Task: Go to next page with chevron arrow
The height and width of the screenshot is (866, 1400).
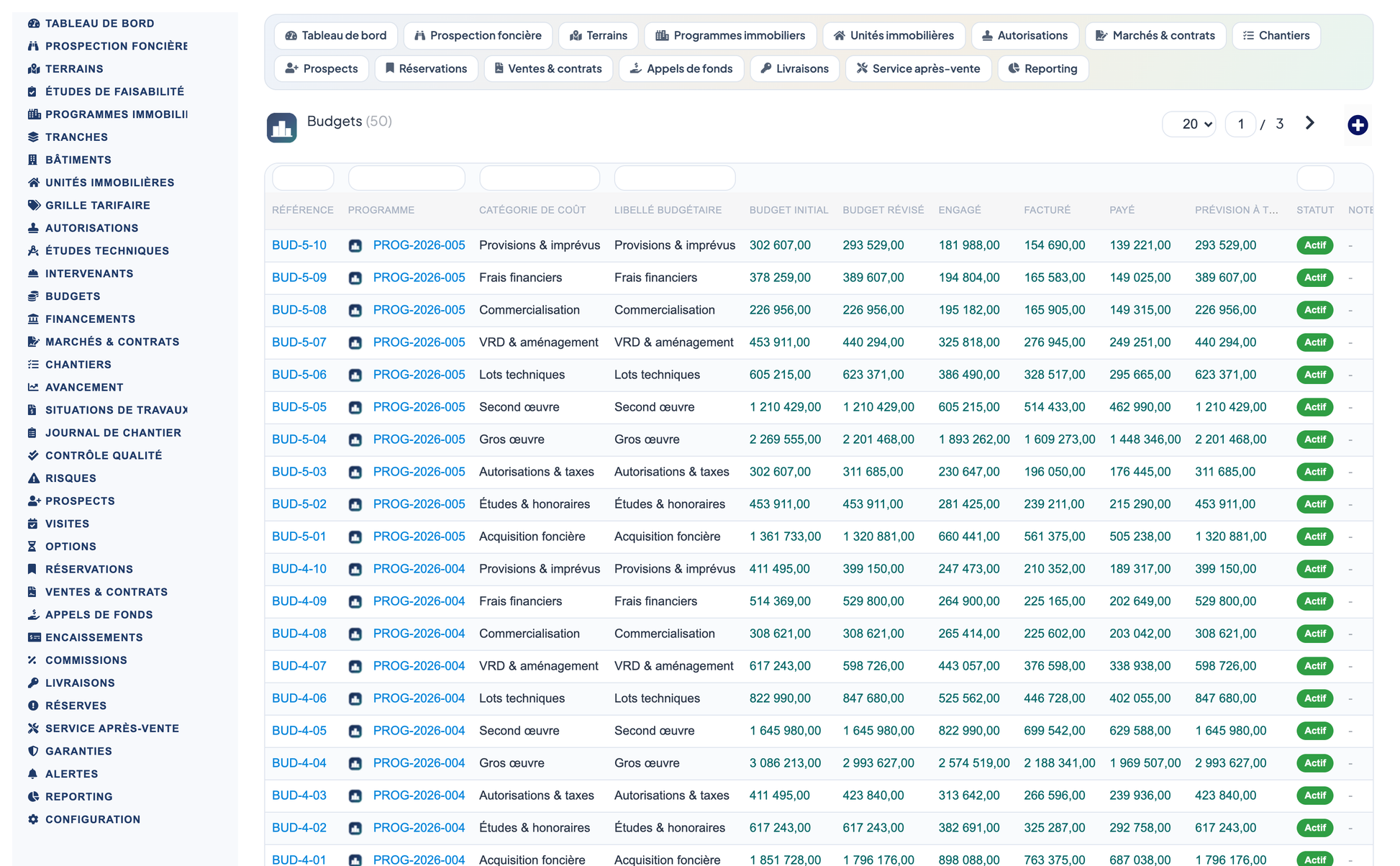Action: click(1310, 123)
